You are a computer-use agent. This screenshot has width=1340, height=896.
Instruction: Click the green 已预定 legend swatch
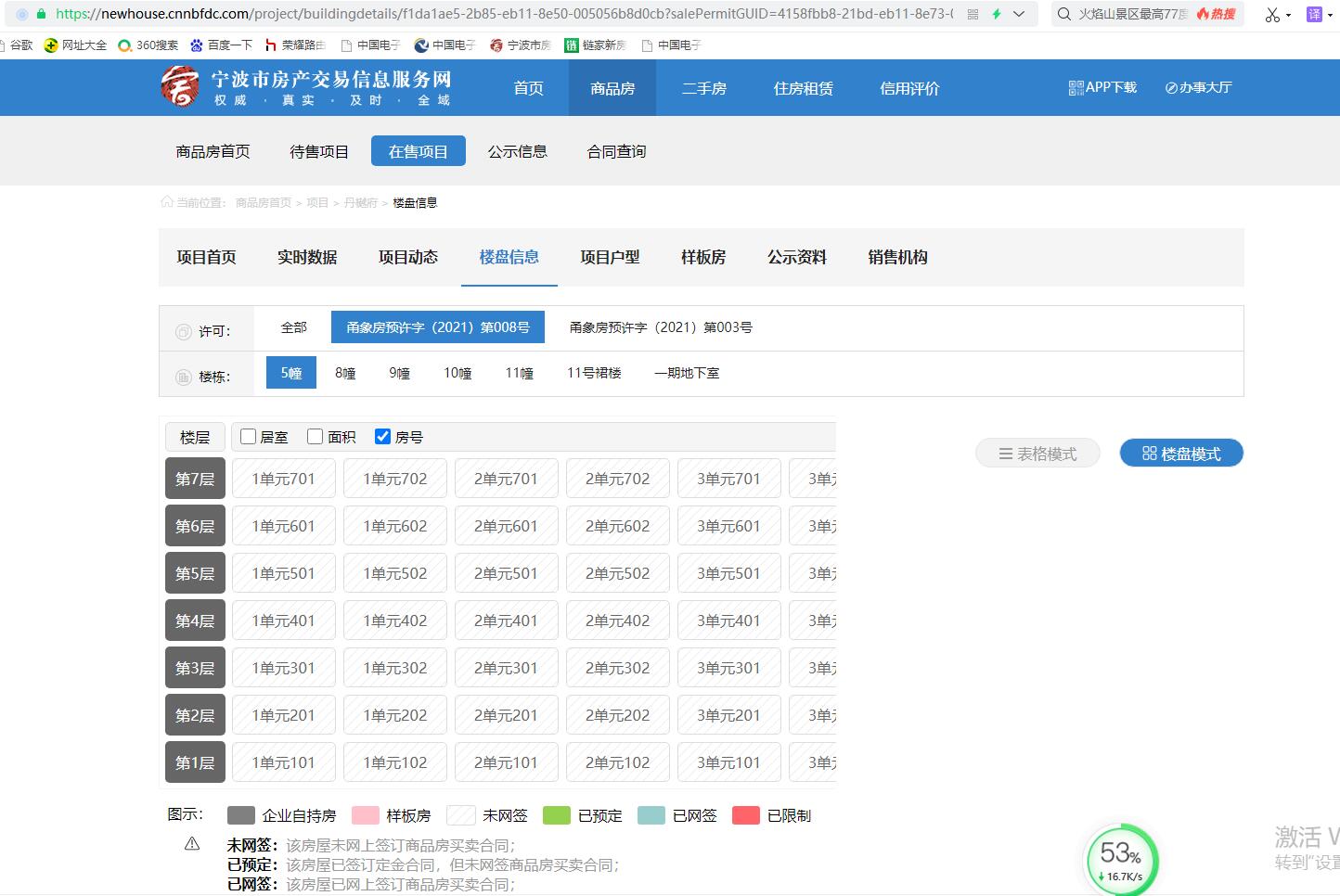point(557,815)
